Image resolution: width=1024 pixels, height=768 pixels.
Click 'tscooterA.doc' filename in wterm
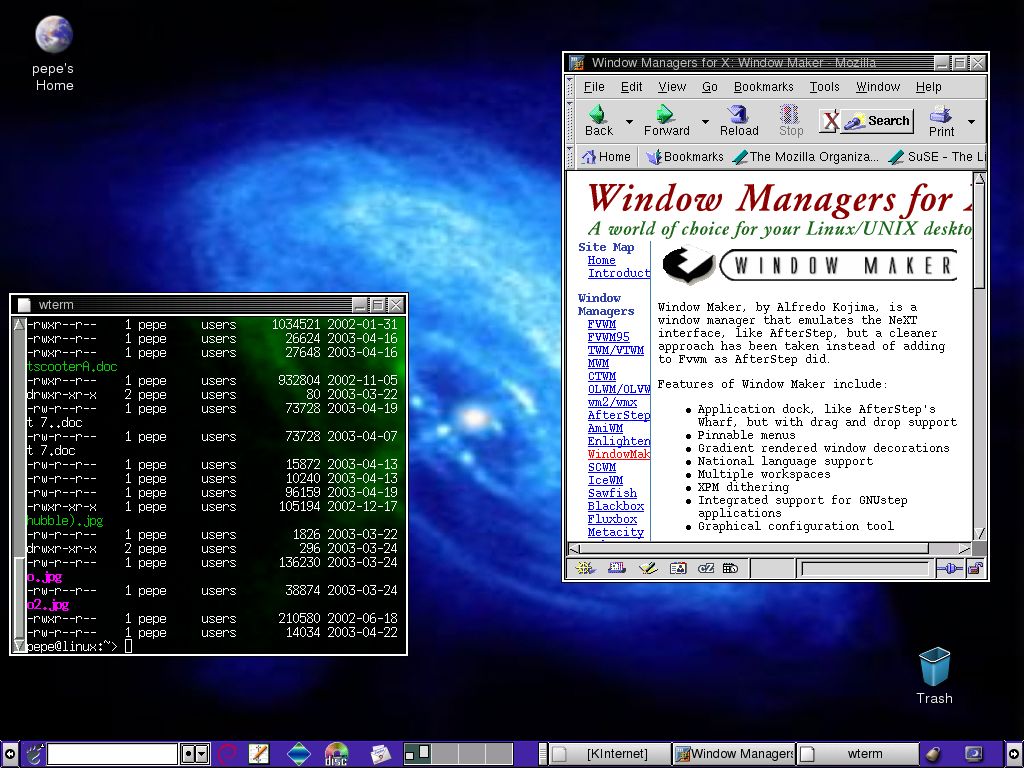tap(72, 366)
